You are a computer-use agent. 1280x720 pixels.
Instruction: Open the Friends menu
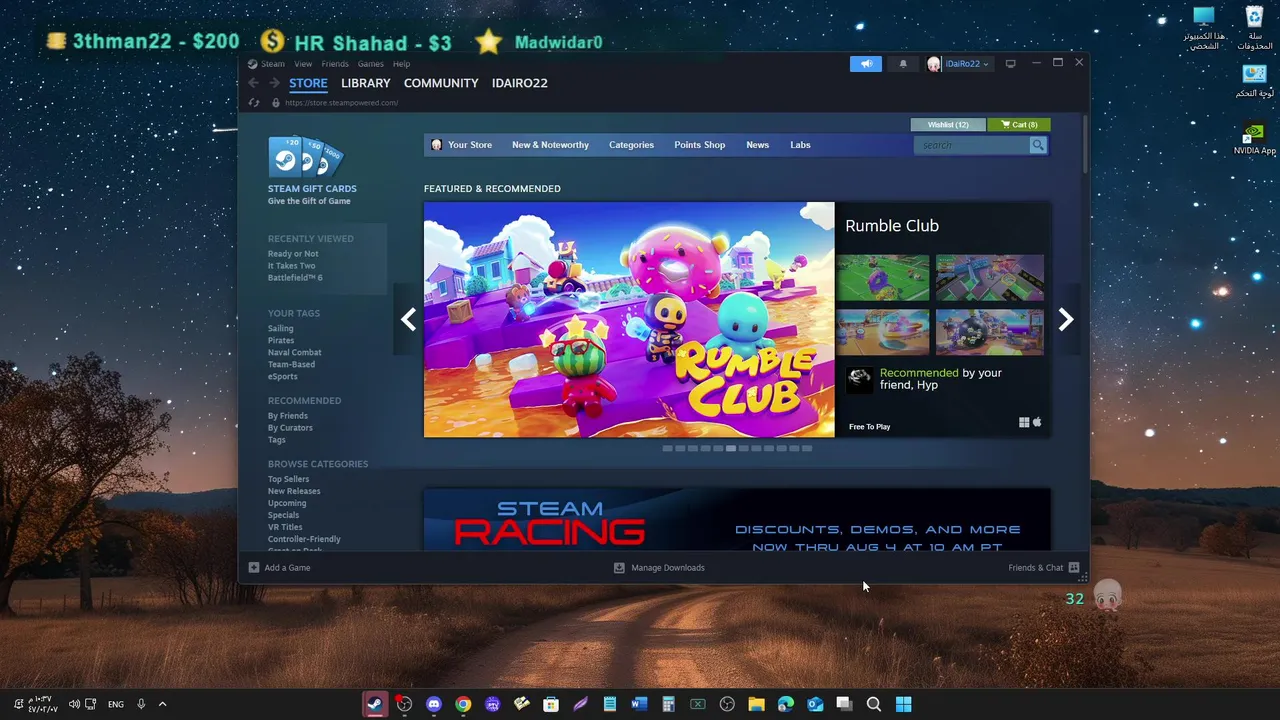(x=335, y=64)
